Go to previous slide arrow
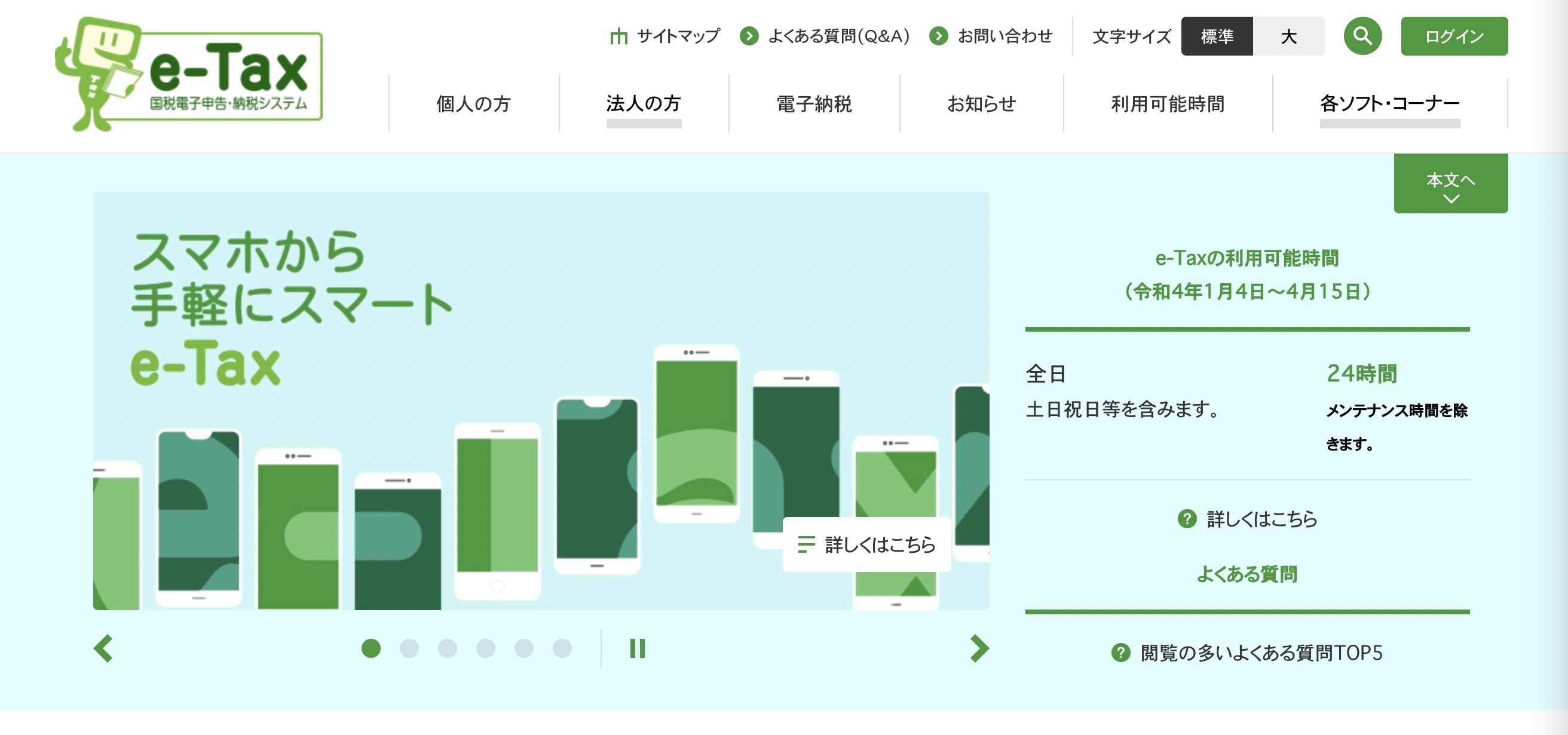Viewport: 1568px width, 735px height. click(103, 648)
